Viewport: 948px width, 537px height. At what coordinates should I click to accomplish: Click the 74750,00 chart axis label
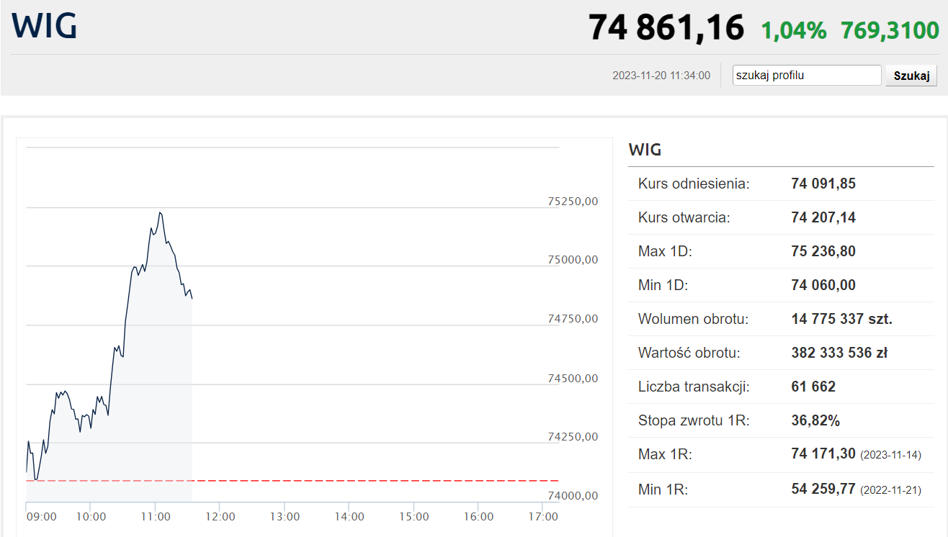point(573,319)
